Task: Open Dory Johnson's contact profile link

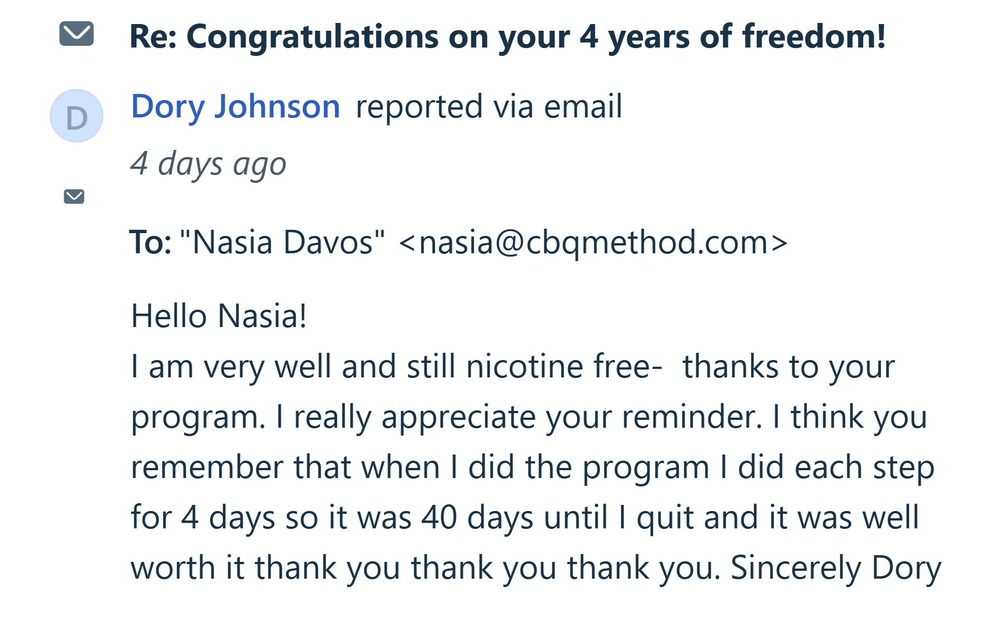Action: click(235, 106)
